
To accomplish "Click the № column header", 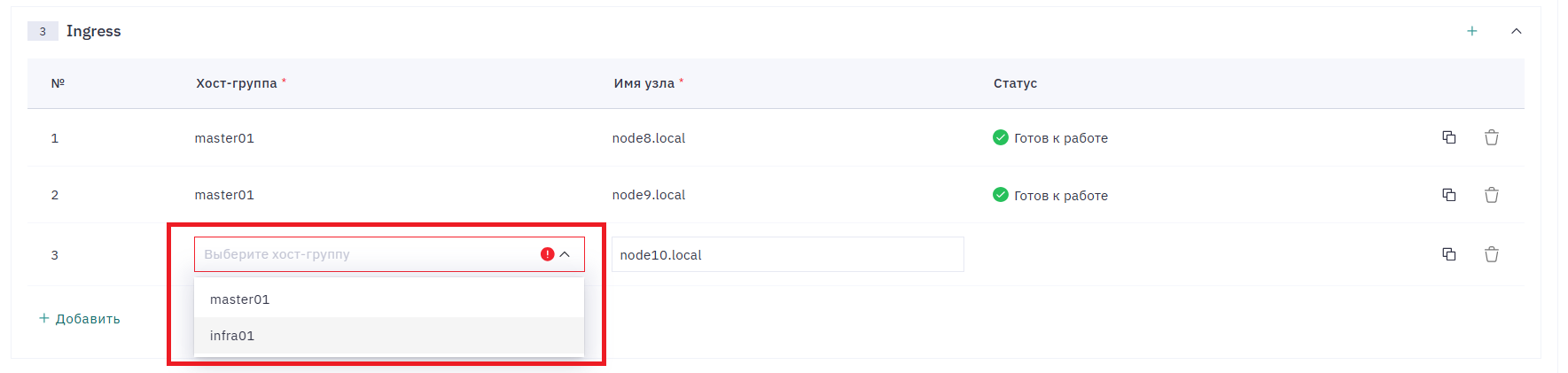I will tap(58, 83).
